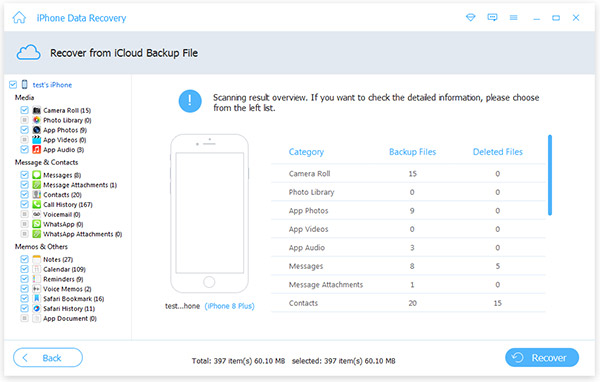Open the feedback chat icon
The height and width of the screenshot is (382, 600).
click(x=492, y=18)
